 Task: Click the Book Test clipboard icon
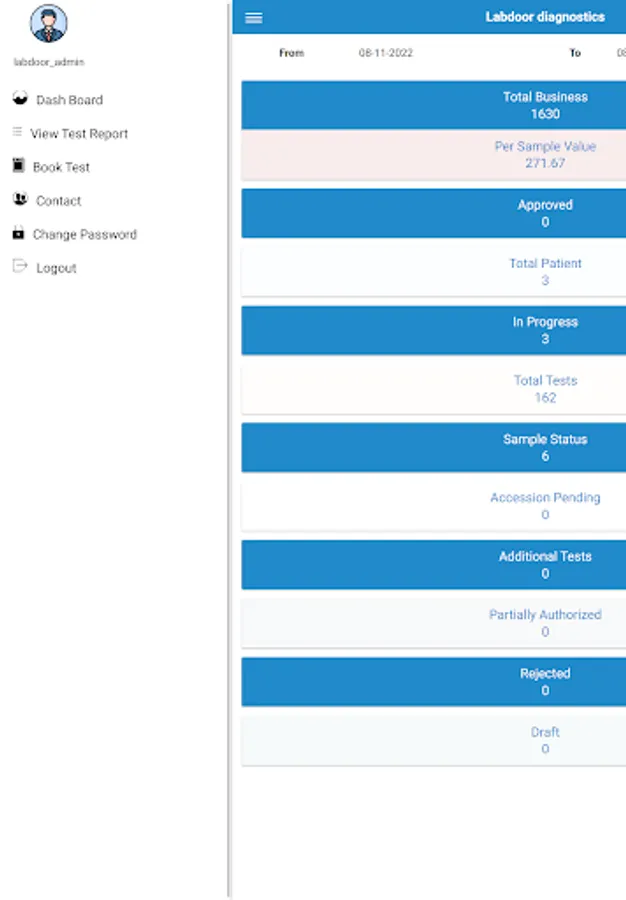point(18,166)
